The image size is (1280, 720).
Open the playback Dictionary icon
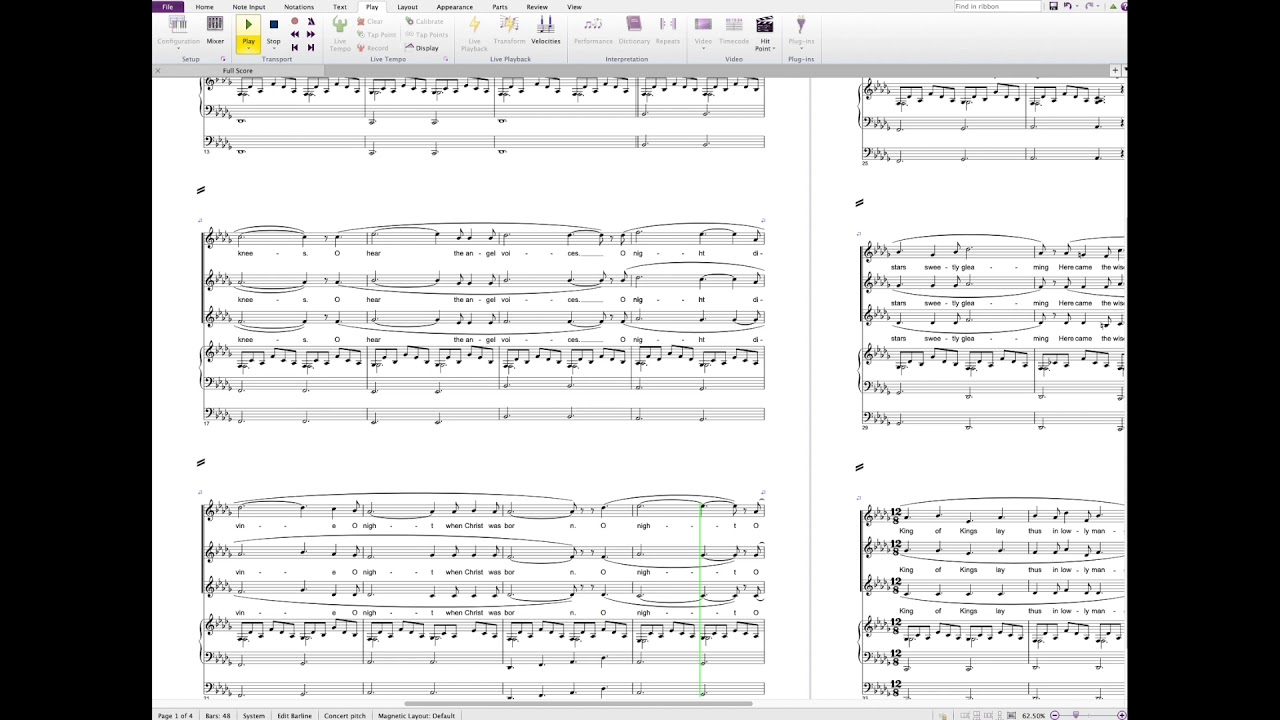click(x=634, y=24)
